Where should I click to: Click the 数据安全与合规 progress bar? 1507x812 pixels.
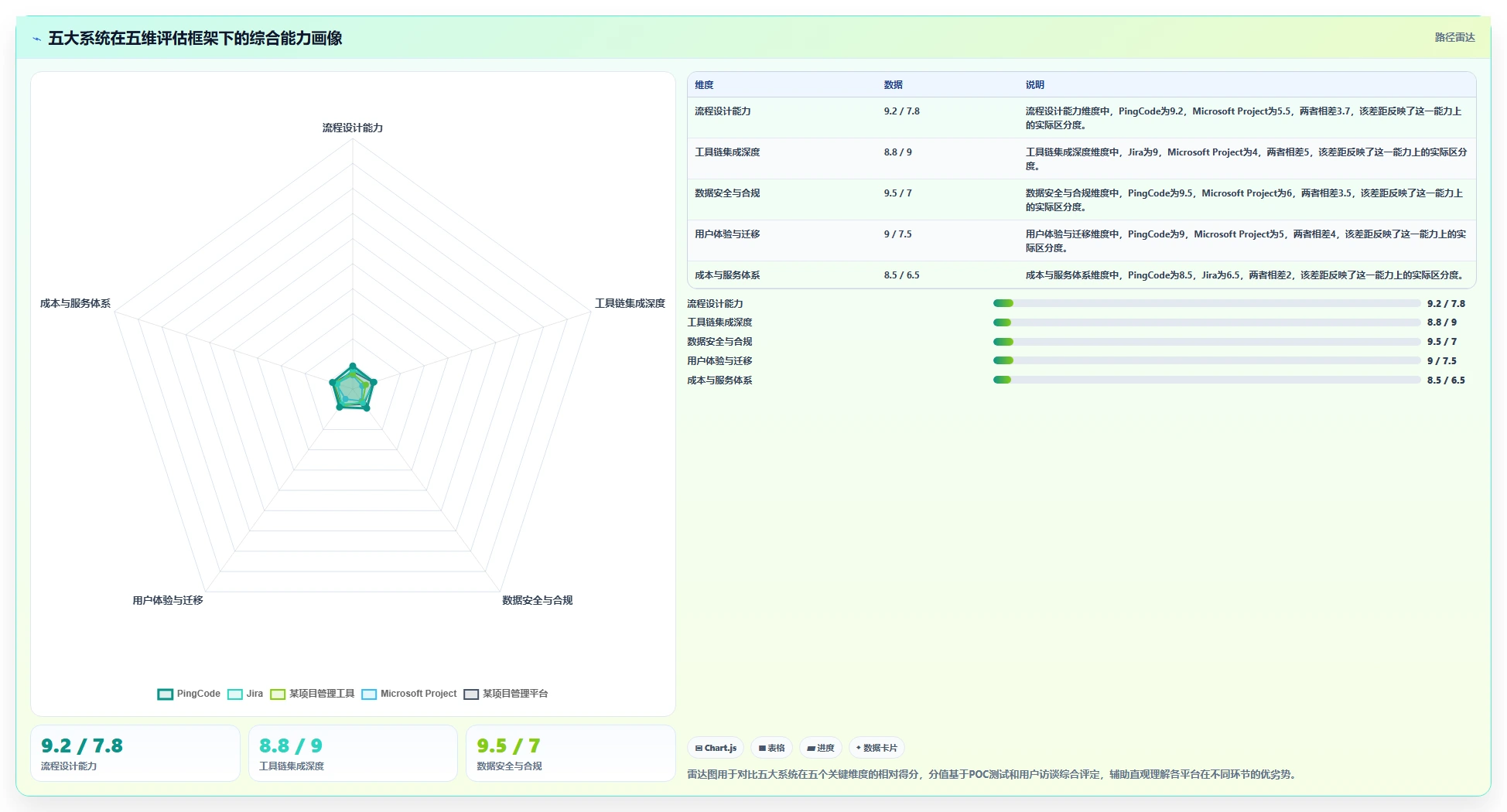click(x=1207, y=342)
